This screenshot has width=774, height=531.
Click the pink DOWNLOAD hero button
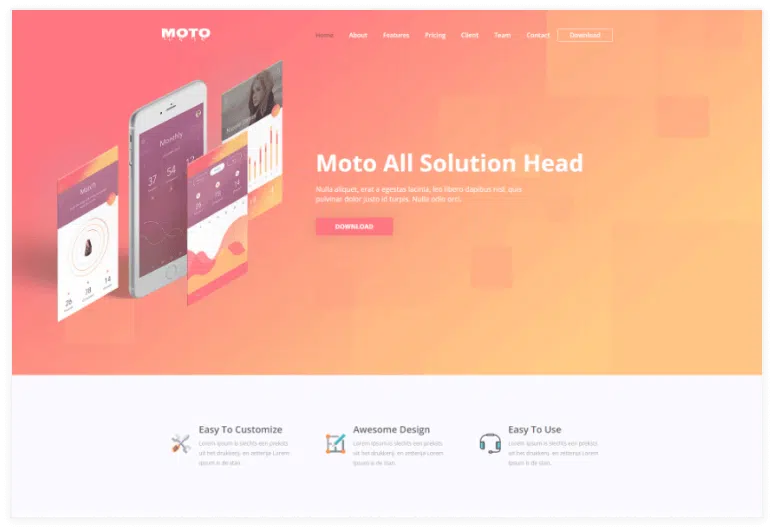(354, 227)
